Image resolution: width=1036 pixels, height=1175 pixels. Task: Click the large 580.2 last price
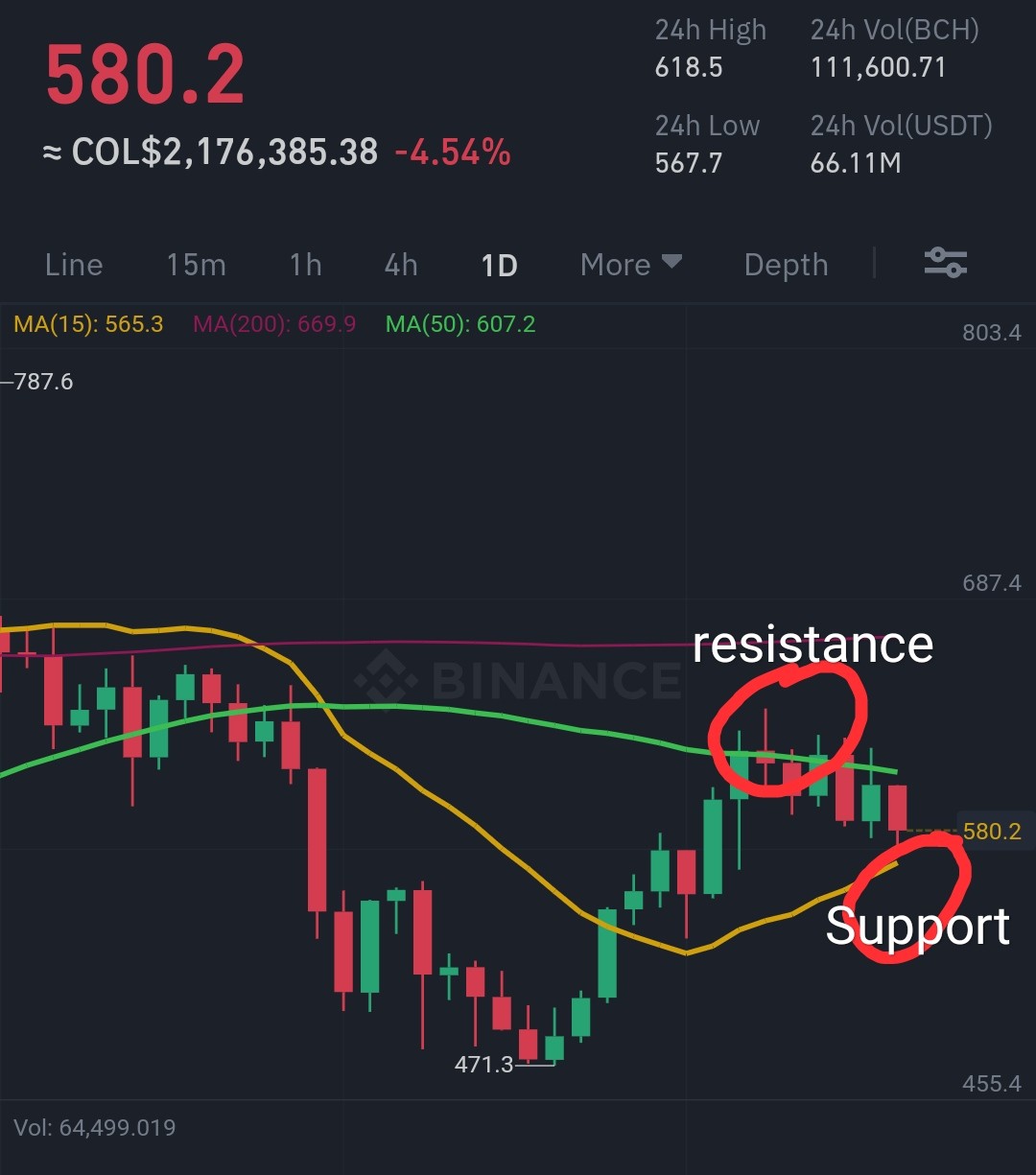pos(146,75)
